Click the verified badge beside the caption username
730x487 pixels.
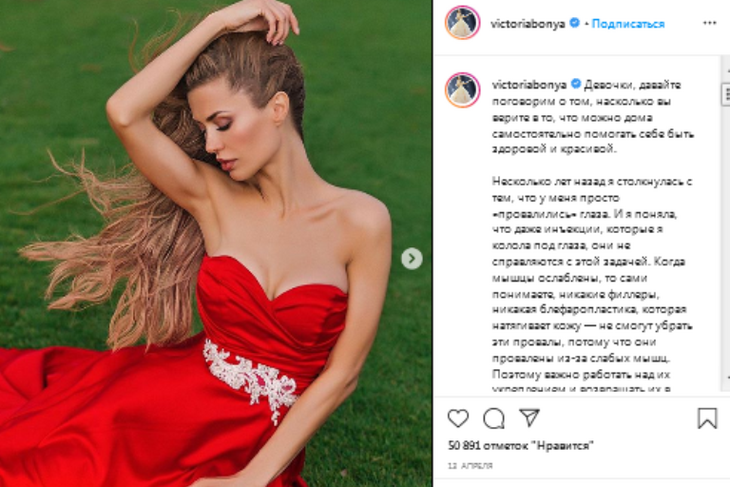pos(576,84)
